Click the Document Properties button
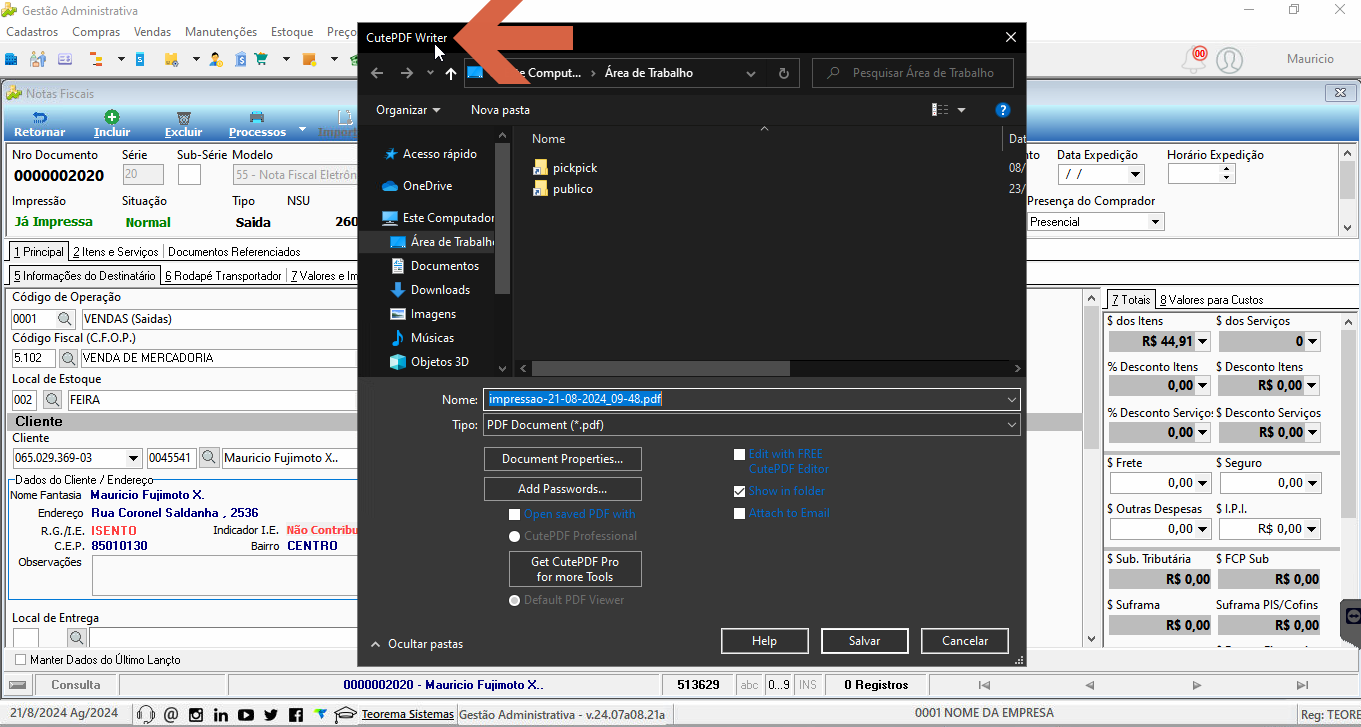The height and width of the screenshot is (727, 1361). pyautogui.click(x=563, y=459)
